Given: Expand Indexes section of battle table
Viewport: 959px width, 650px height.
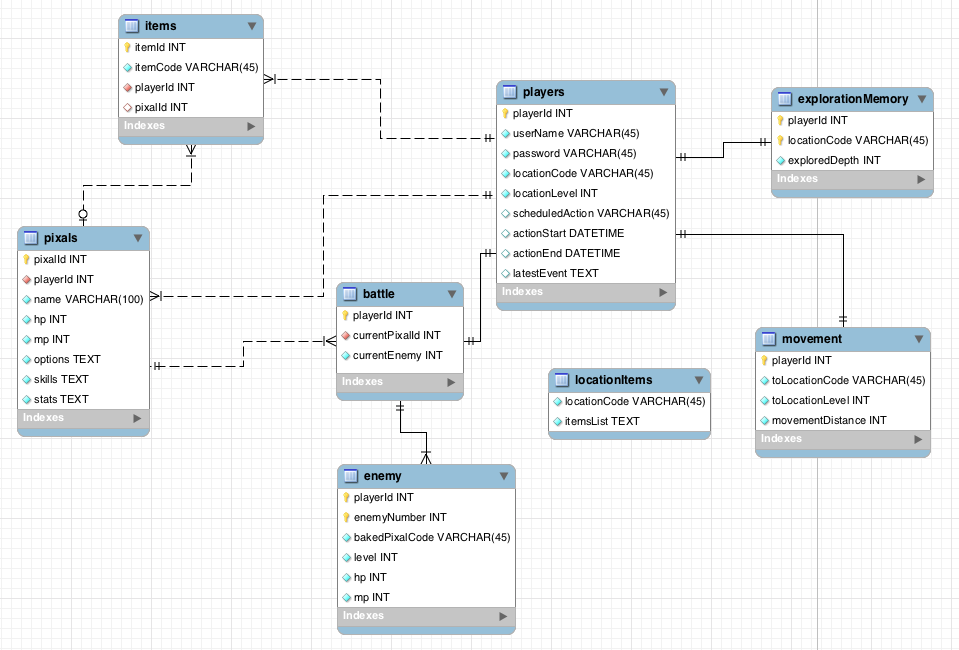Looking at the screenshot, I should point(450,382).
